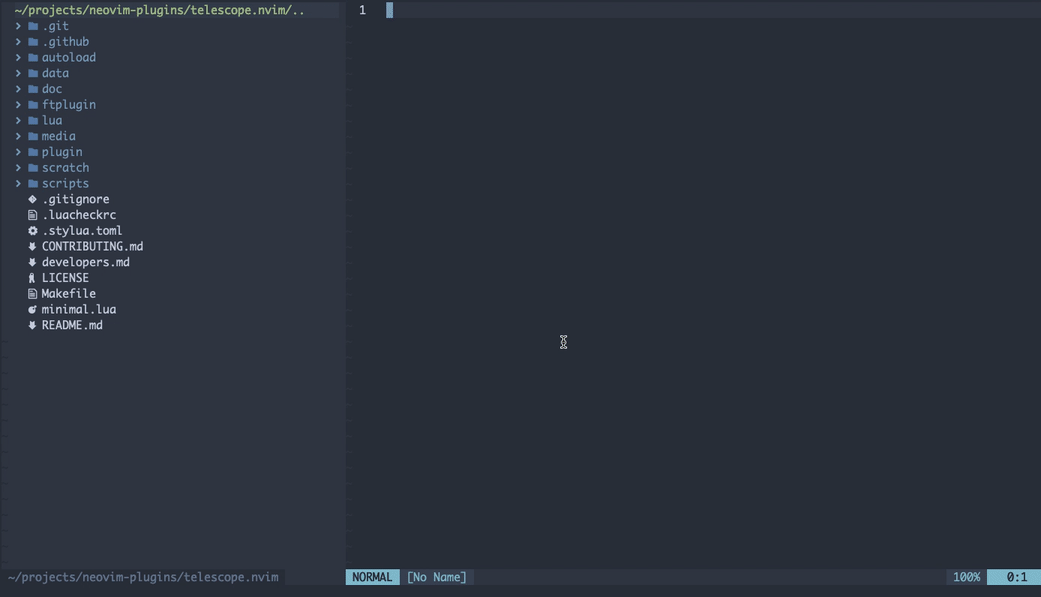Expand the plugin folder chevron
The image size is (1041, 597).
18,152
